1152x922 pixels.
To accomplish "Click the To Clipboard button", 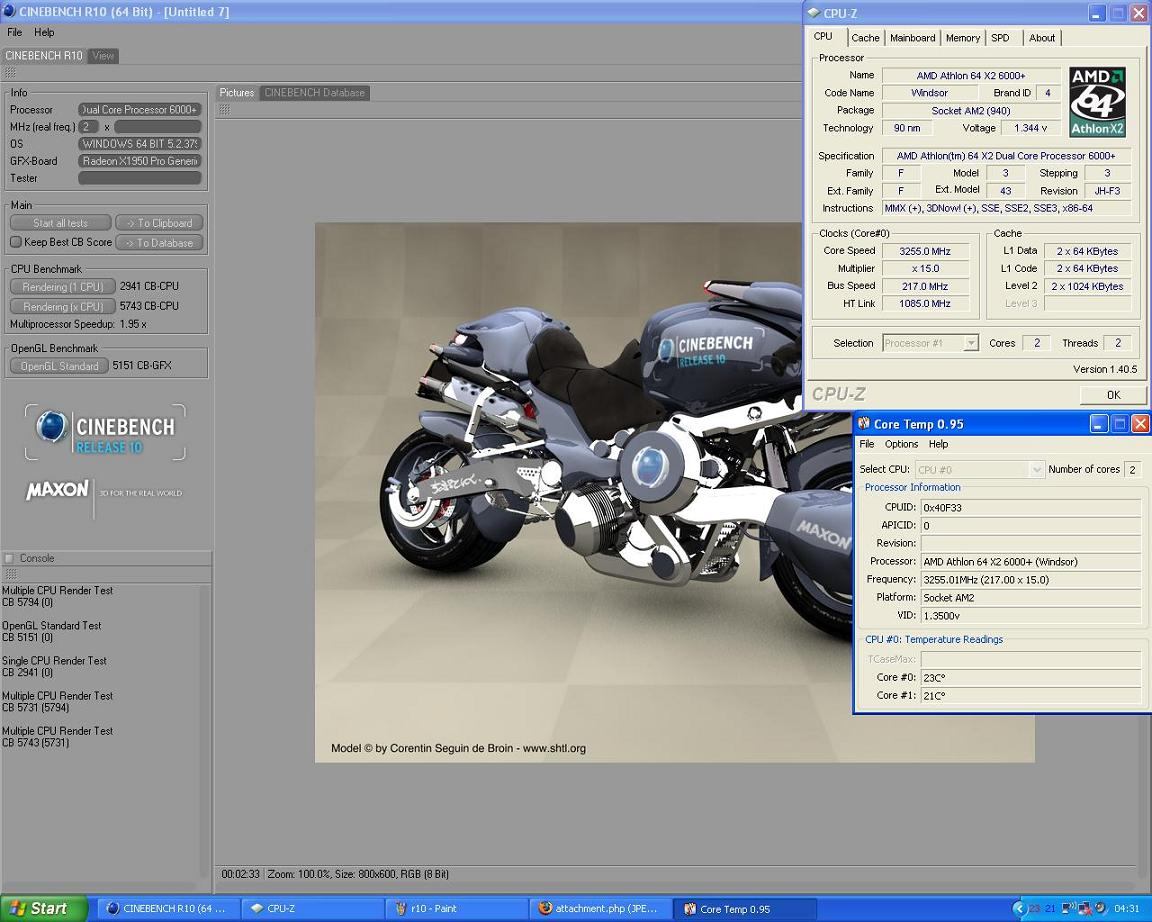I will 159,223.
